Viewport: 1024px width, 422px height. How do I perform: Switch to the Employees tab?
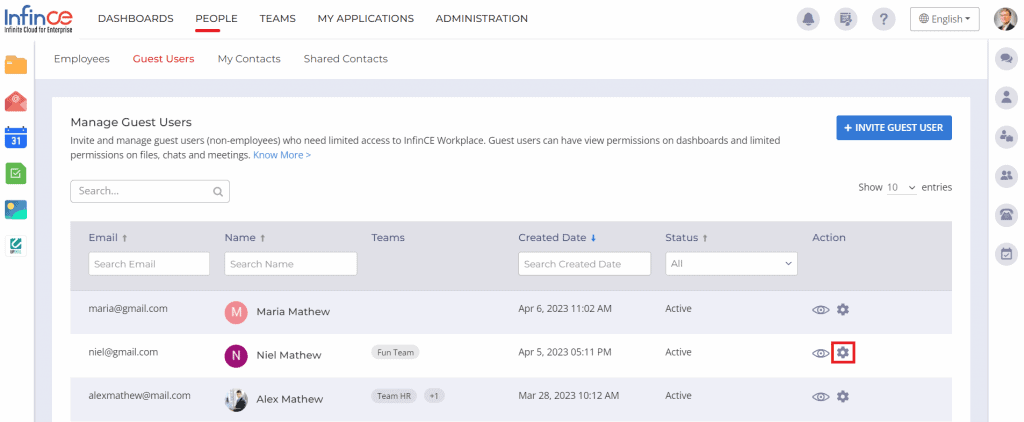click(x=81, y=59)
